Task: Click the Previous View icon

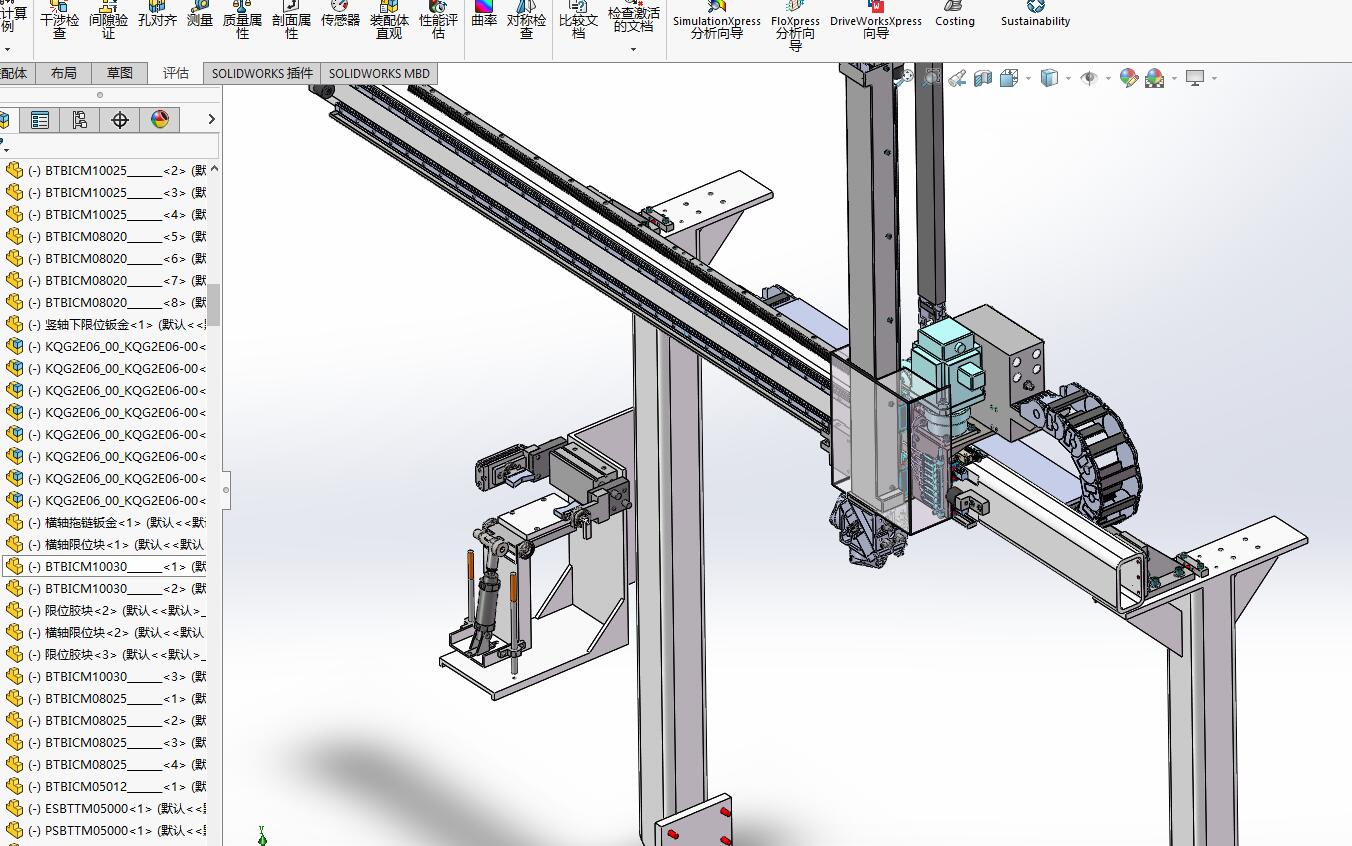Action: (x=957, y=77)
